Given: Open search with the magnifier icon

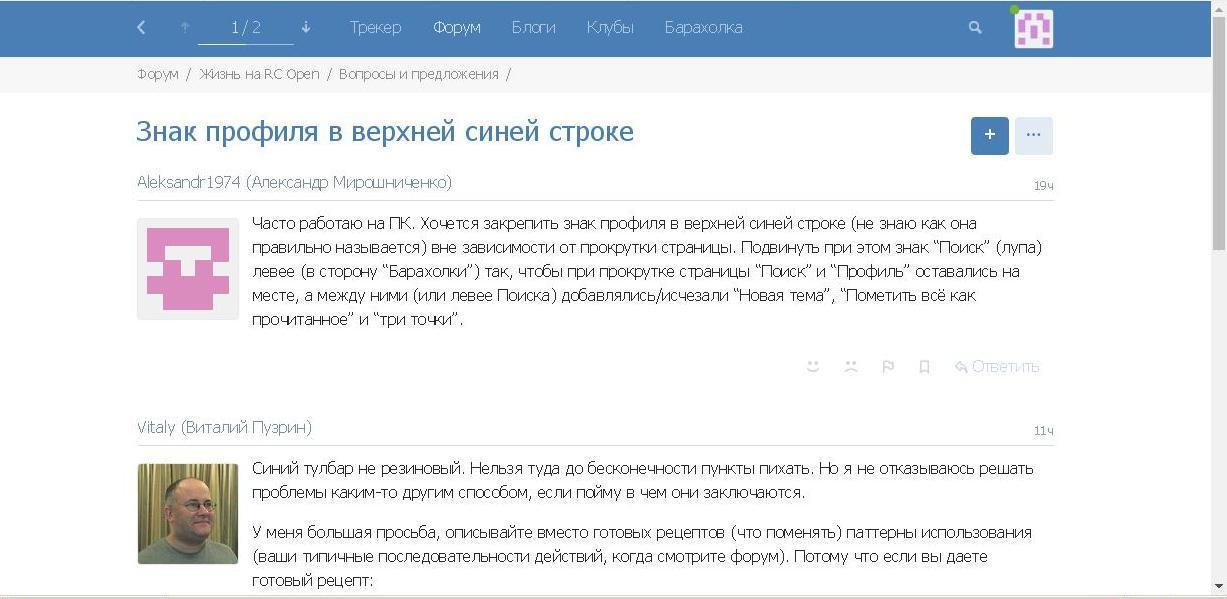Looking at the screenshot, I should [x=975, y=28].
